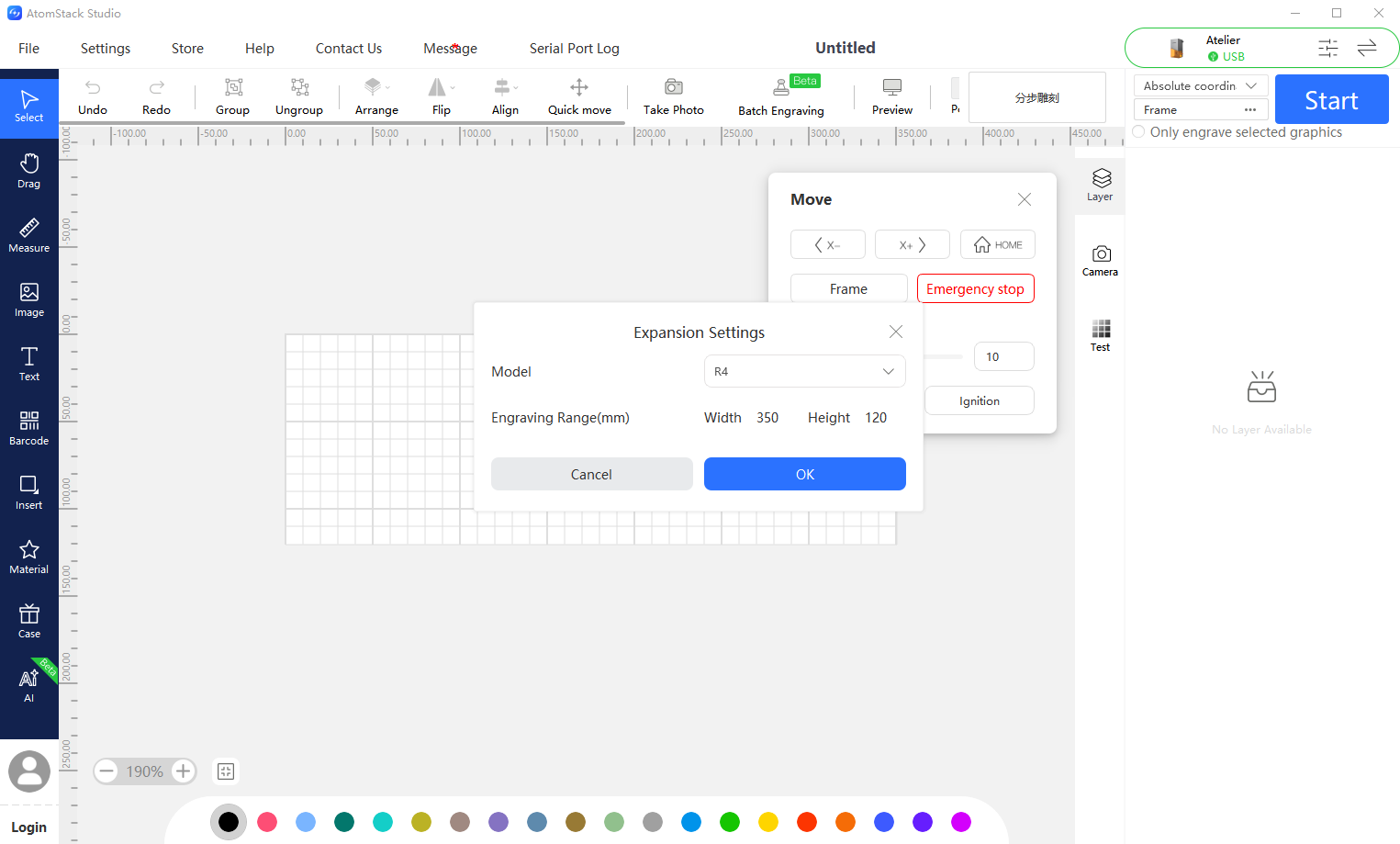
Task: Open the Material library
Action: point(29,557)
